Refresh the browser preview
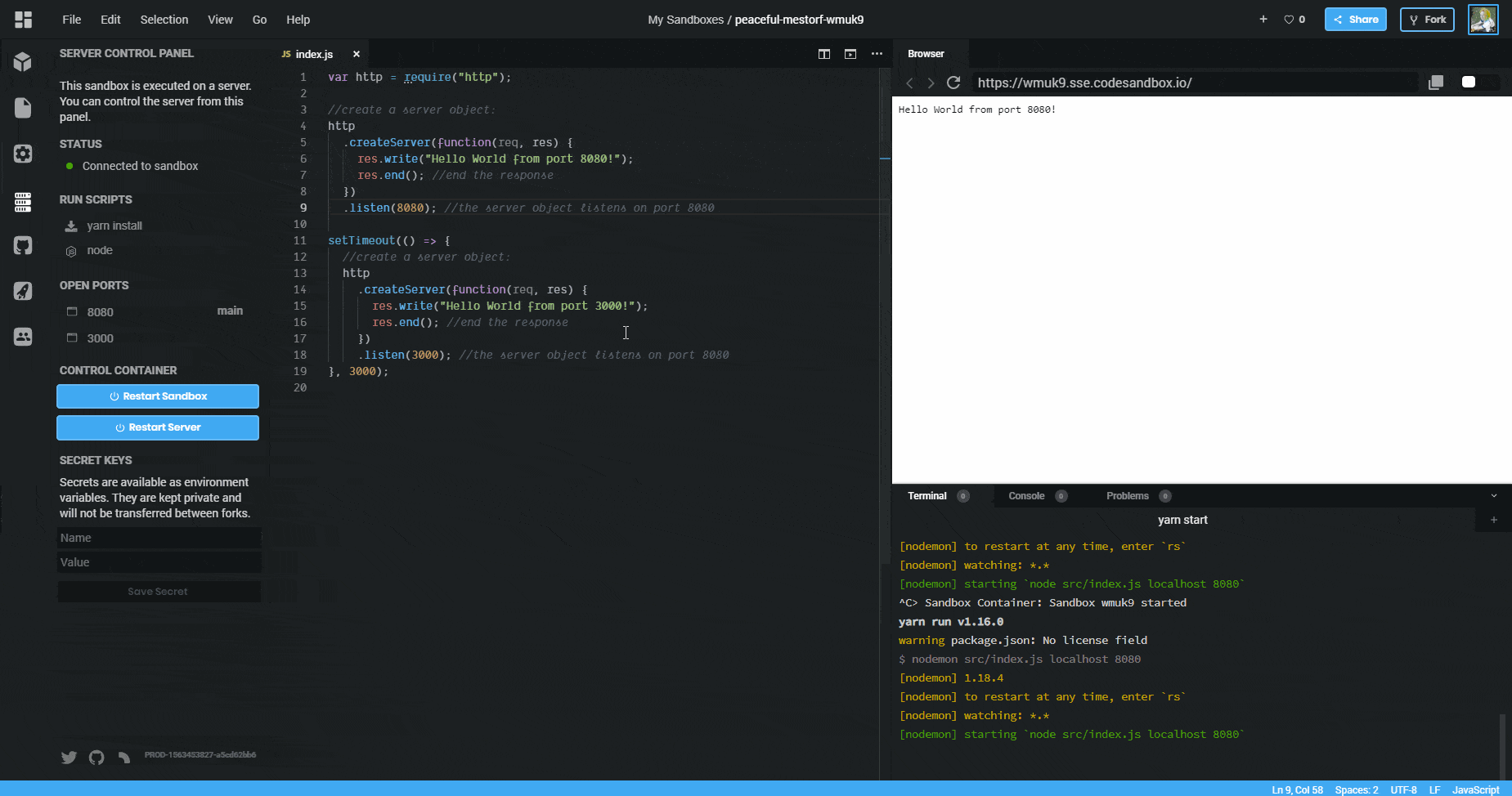 953,83
